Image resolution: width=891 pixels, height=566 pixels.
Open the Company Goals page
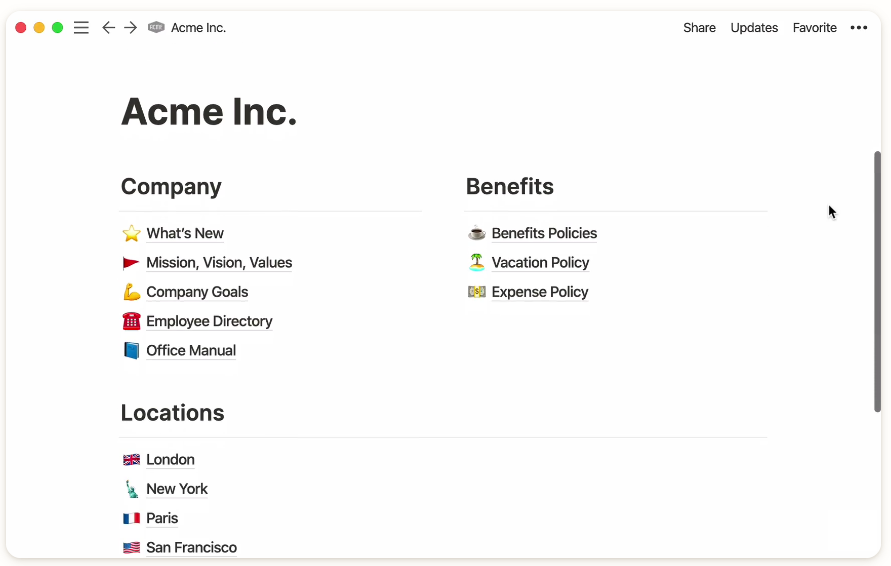197,292
